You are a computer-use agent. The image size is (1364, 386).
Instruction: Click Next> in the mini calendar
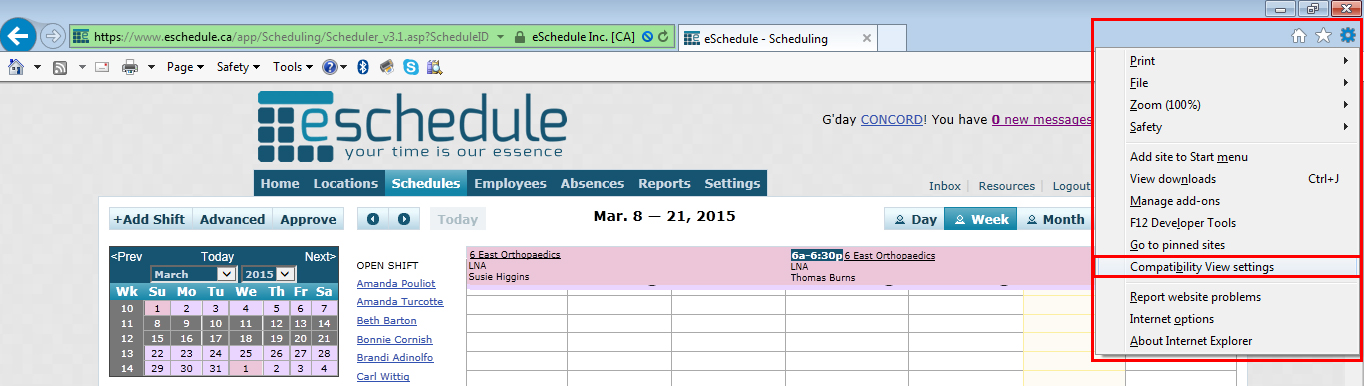point(320,257)
